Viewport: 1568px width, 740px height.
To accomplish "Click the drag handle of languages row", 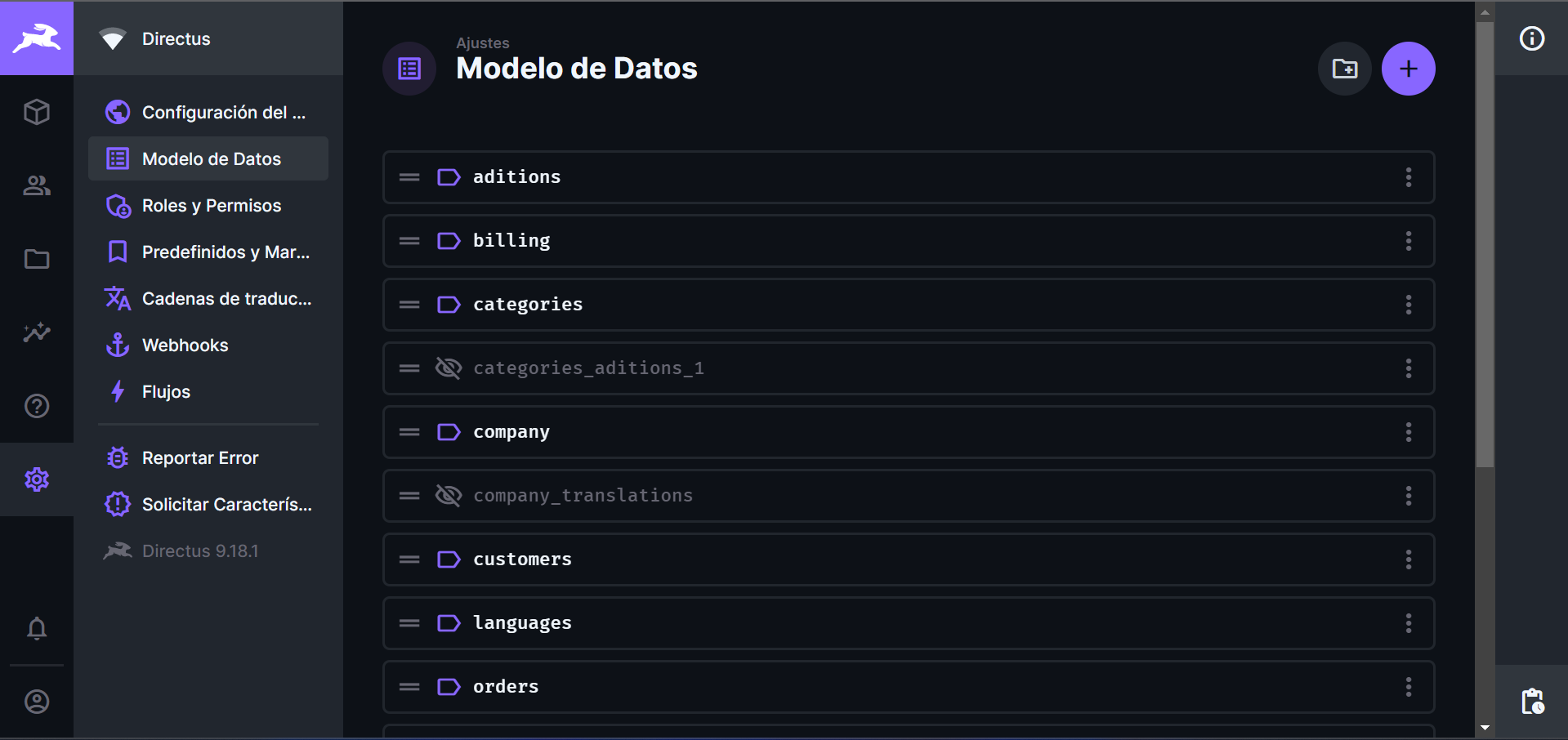I will tap(409, 623).
